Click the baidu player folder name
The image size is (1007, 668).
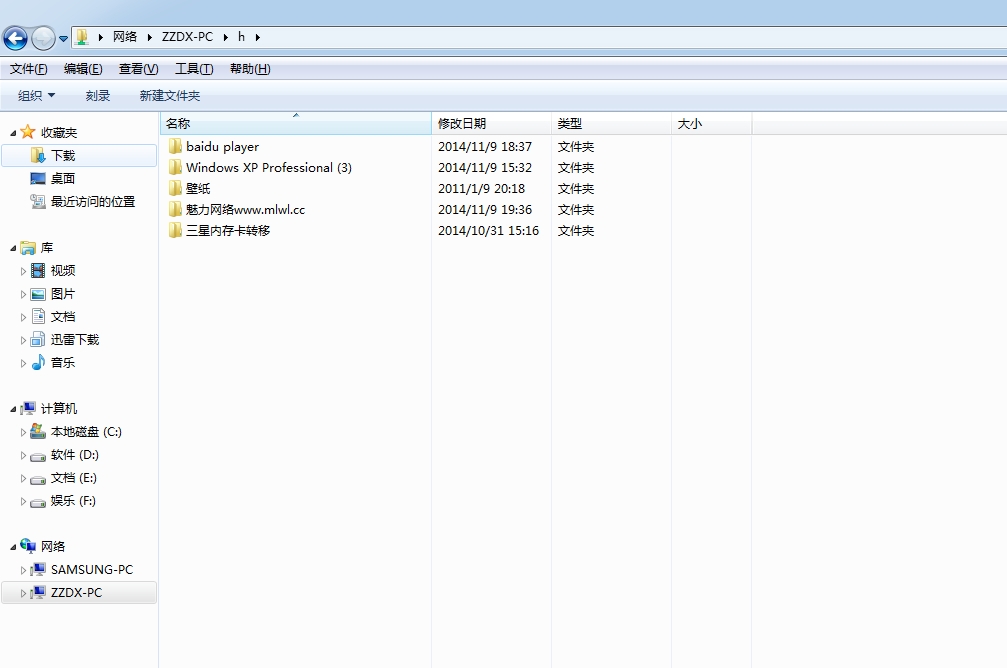tap(222, 146)
